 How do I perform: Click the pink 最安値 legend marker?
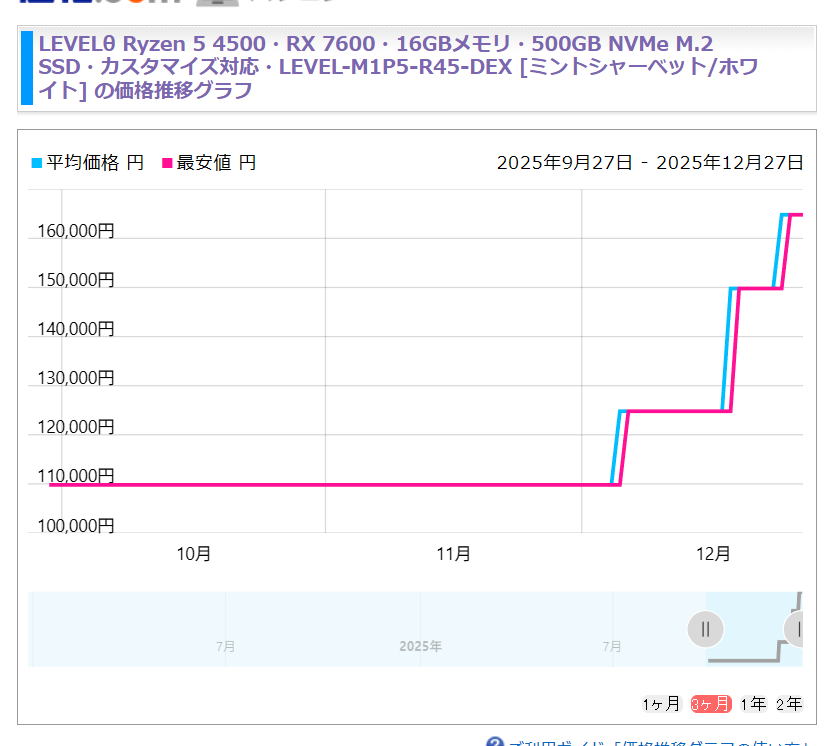tap(167, 162)
